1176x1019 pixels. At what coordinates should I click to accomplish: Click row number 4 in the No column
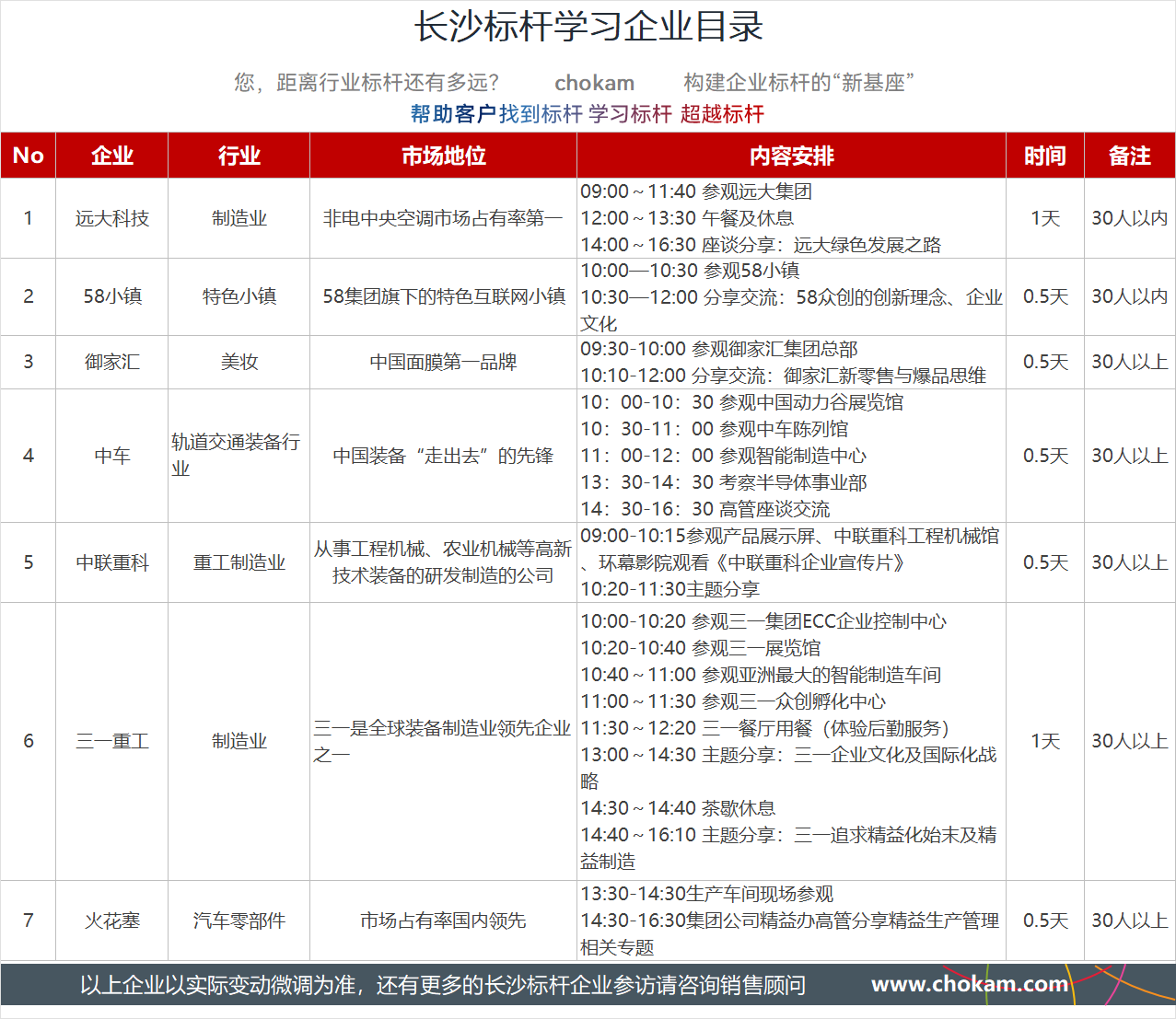[x=29, y=456]
